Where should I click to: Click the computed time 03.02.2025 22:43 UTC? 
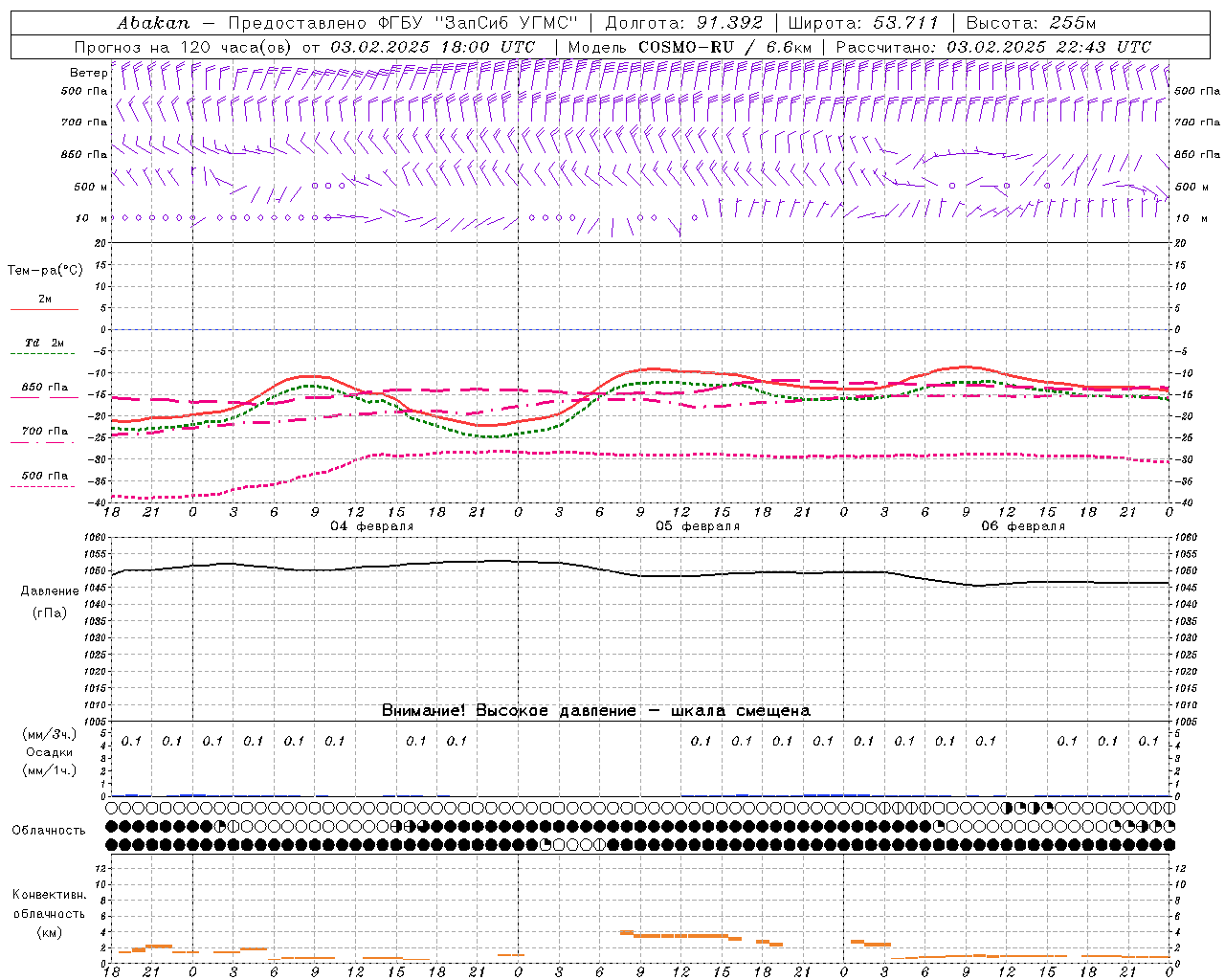[1049, 47]
